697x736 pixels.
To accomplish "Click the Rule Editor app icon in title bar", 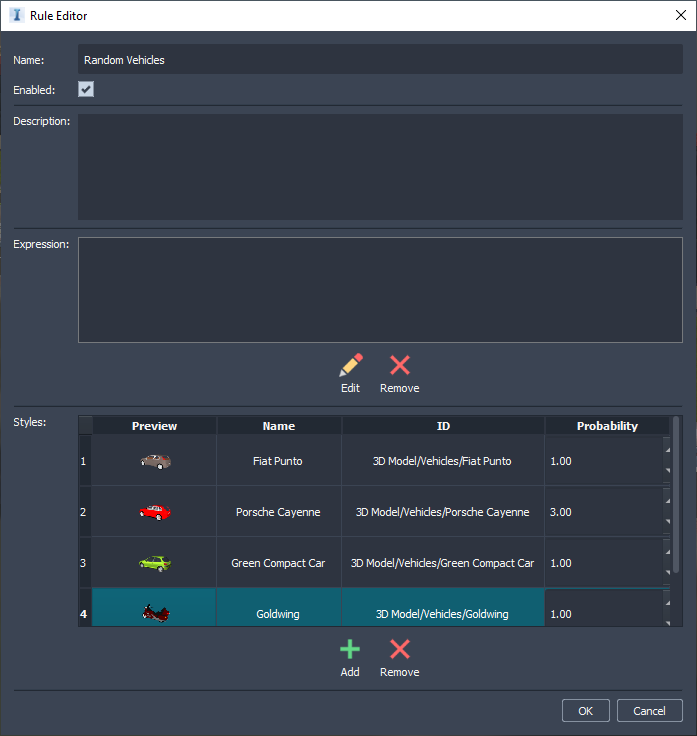I will click(16, 15).
